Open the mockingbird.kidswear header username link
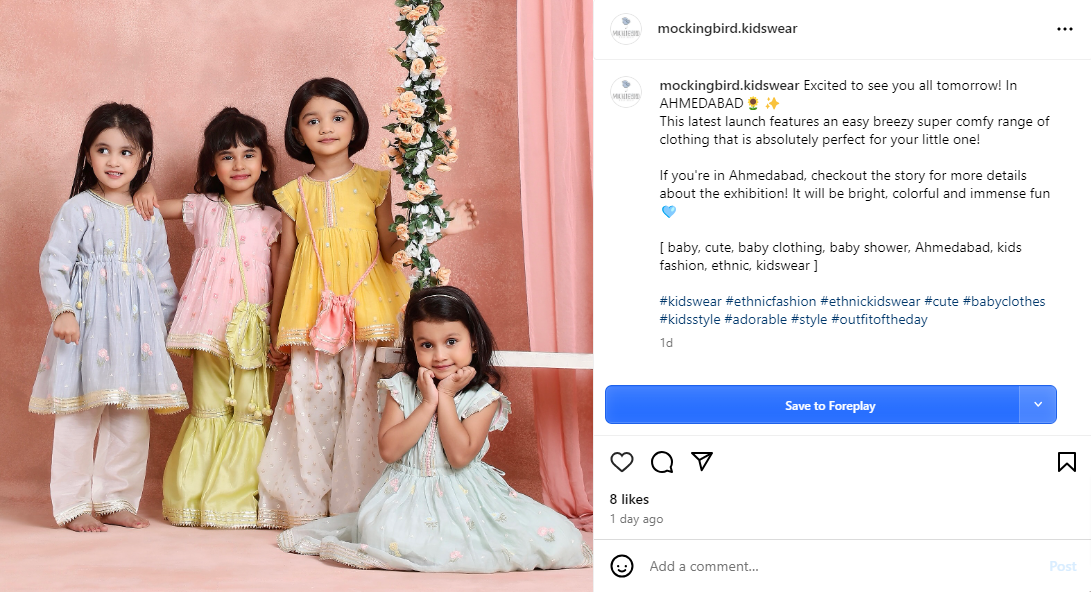1091x592 pixels. tap(727, 29)
